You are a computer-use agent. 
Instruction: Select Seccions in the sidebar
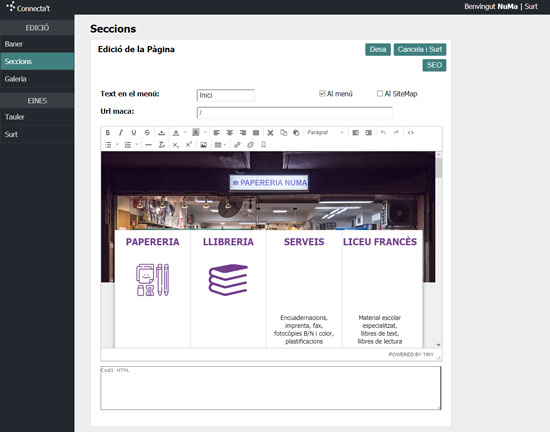point(37,61)
